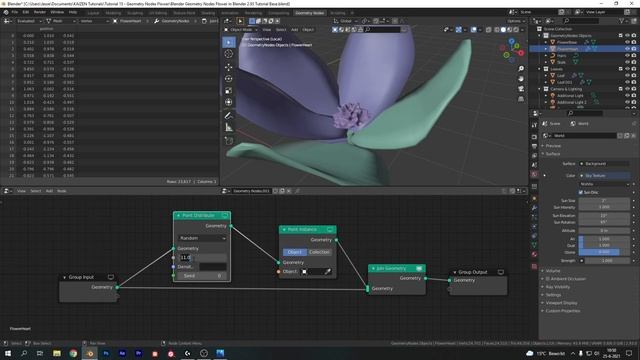Toggle the Sun Disc checkbox

[x=581, y=192]
